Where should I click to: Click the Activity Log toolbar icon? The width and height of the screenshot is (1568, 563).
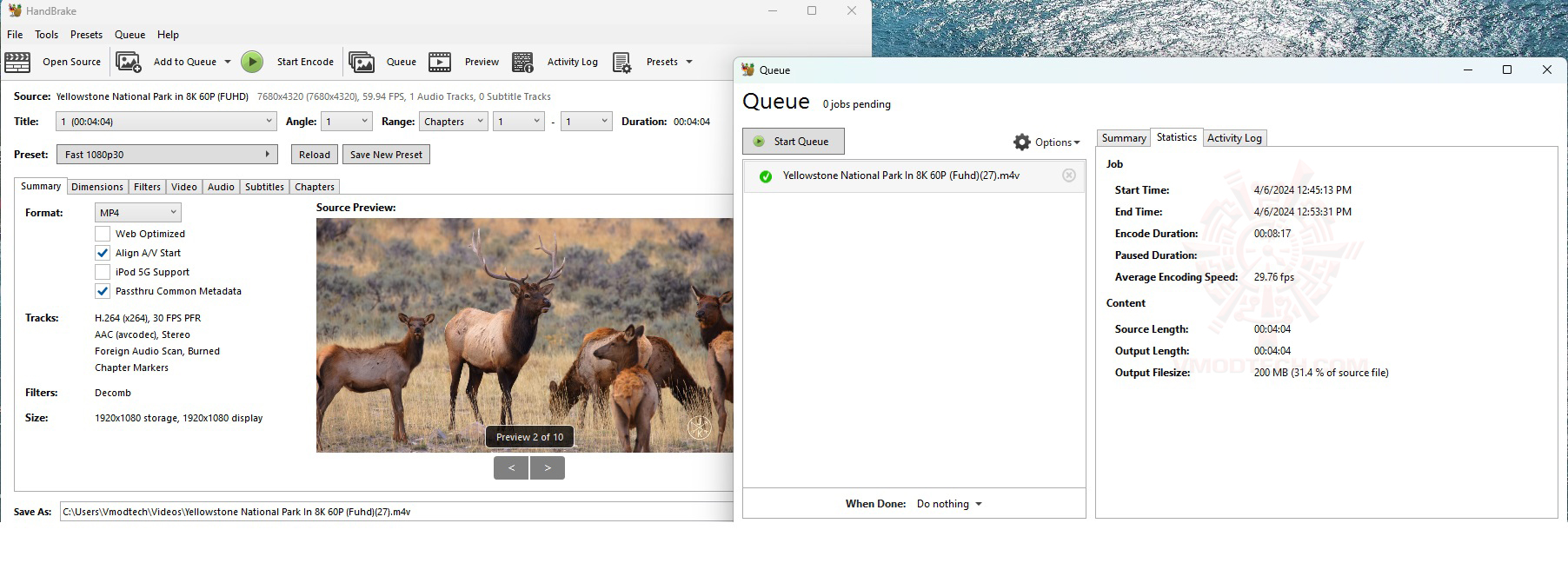click(x=522, y=62)
